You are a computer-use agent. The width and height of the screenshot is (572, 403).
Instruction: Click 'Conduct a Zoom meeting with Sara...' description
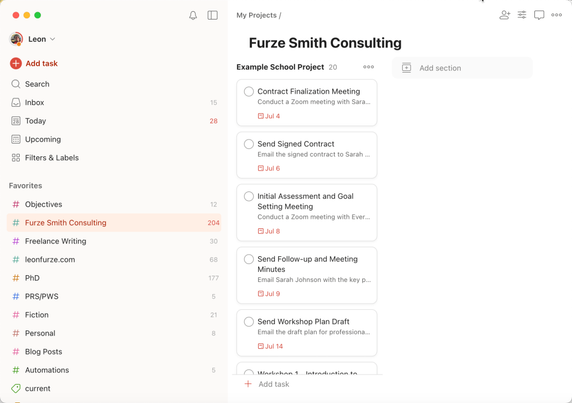tap(314, 102)
